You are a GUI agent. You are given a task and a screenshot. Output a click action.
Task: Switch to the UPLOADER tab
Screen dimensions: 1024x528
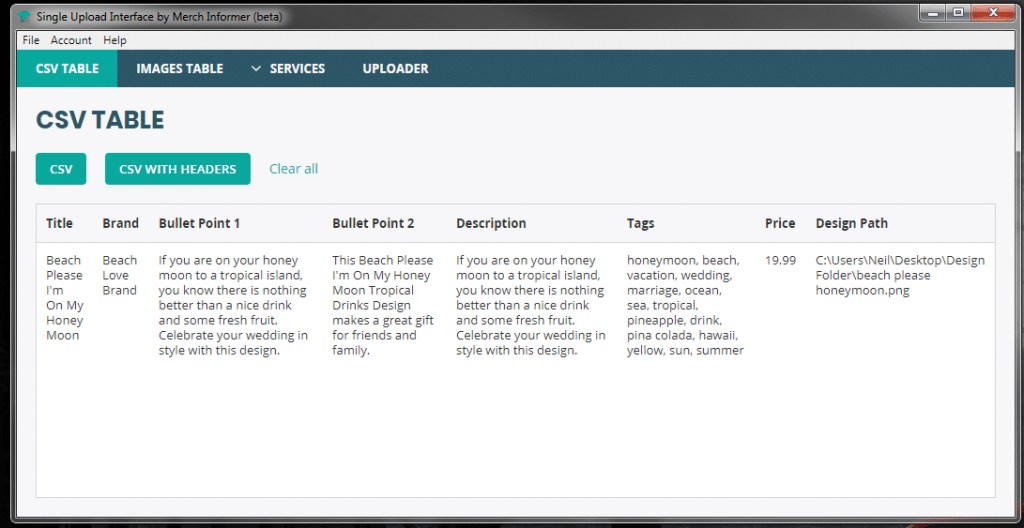(x=395, y=69)
